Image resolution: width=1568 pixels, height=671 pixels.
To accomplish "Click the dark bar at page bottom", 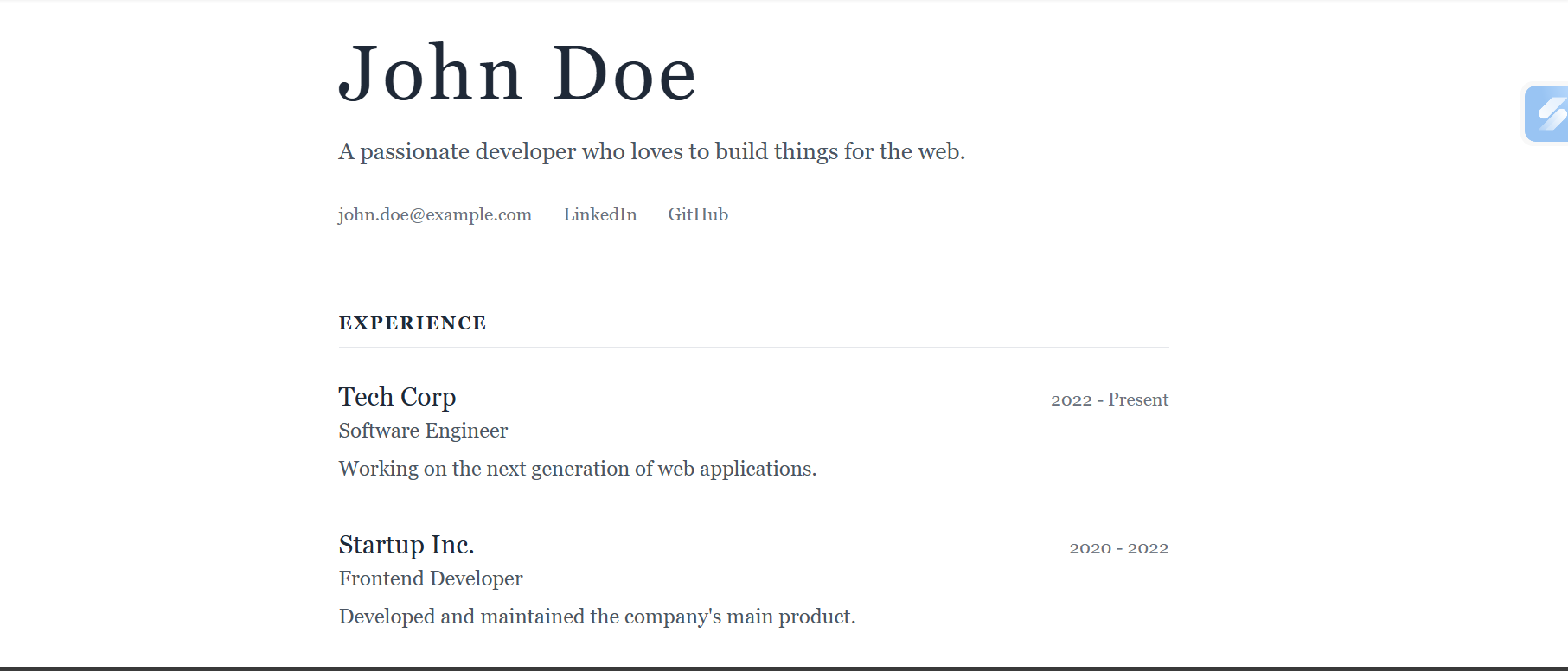I will pyautogui.click(x=784, y=668).
